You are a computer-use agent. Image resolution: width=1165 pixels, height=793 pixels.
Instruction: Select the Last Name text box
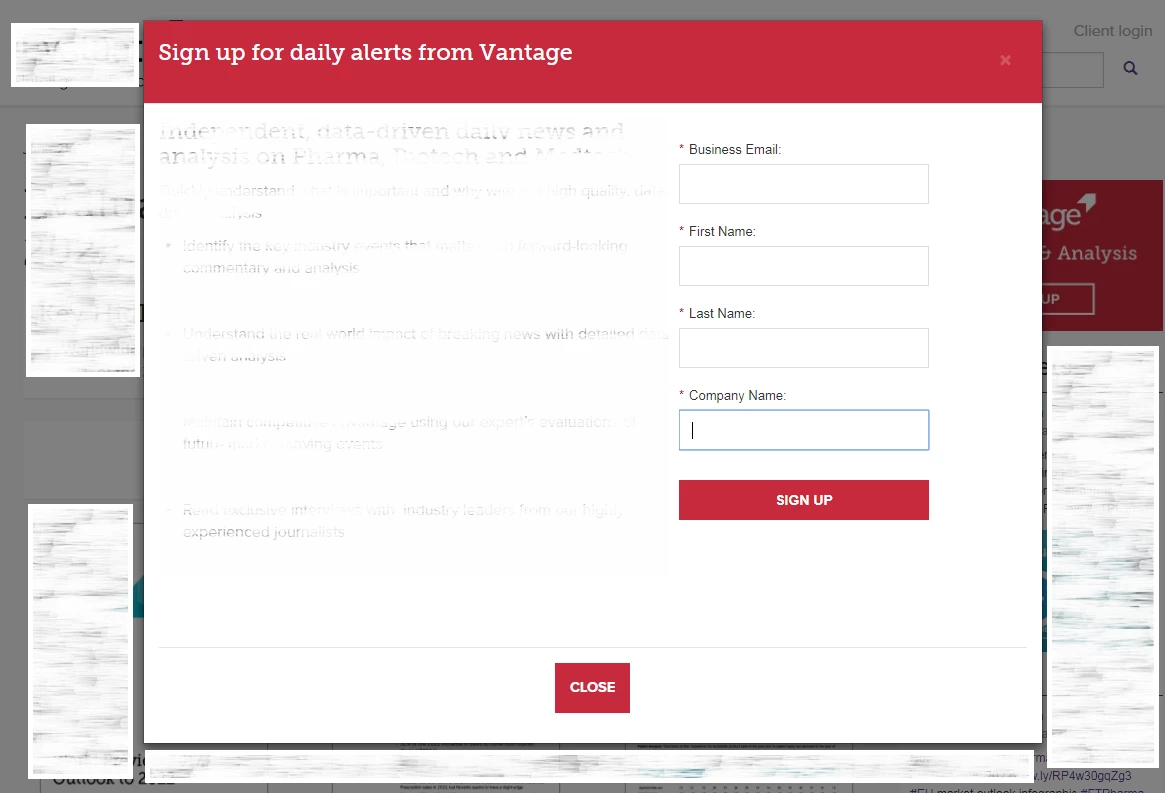click(803, 348)
